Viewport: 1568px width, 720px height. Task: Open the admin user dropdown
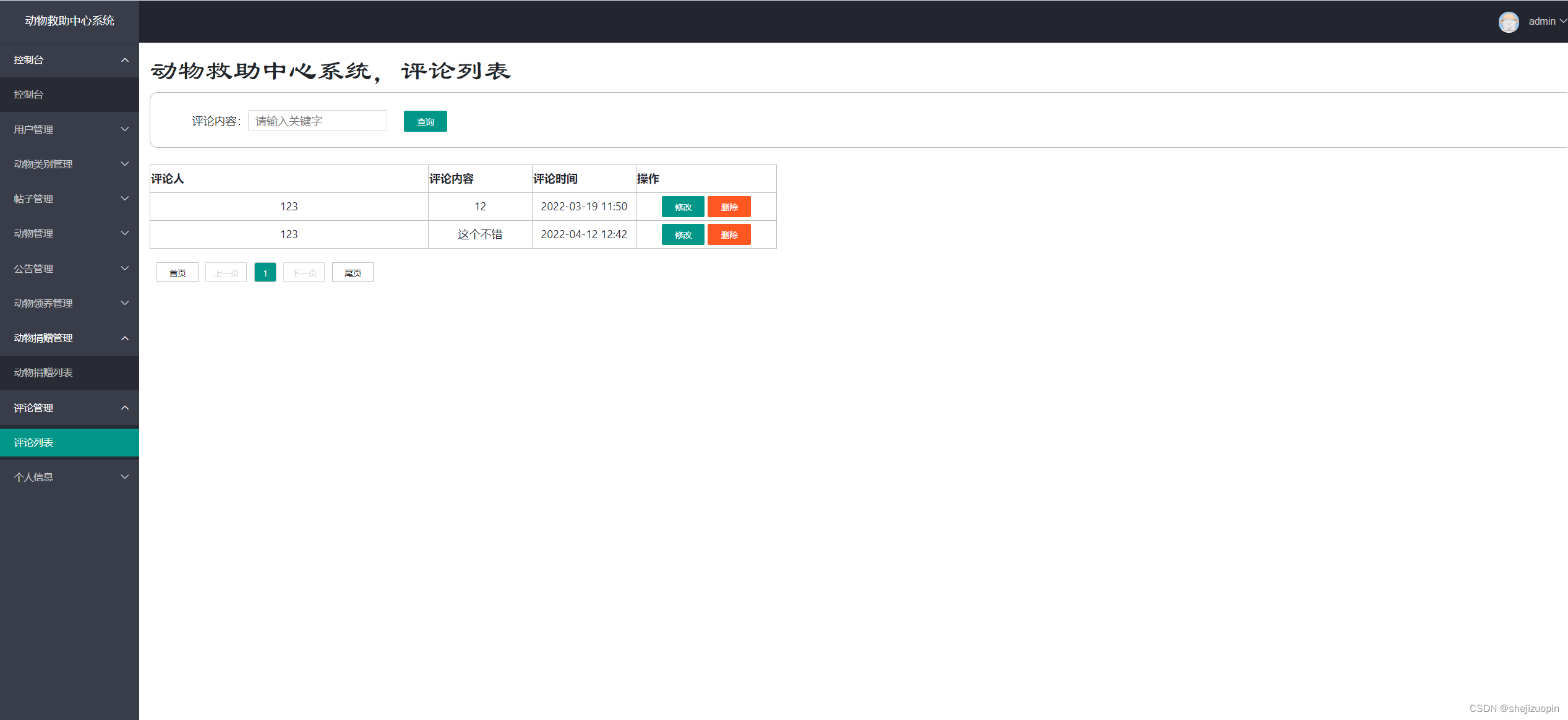click(1547, 22)
